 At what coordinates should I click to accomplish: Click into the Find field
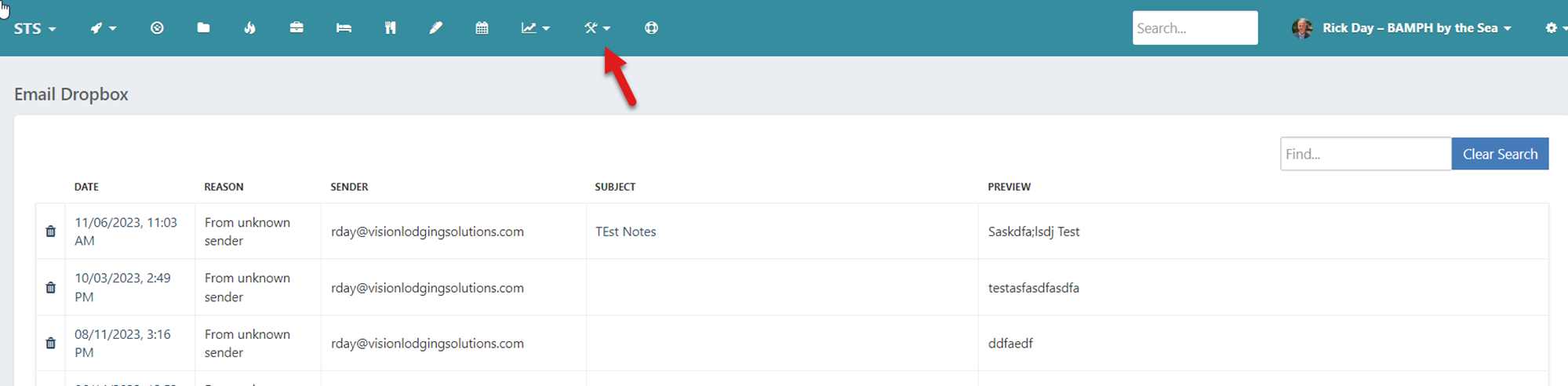1366,154
